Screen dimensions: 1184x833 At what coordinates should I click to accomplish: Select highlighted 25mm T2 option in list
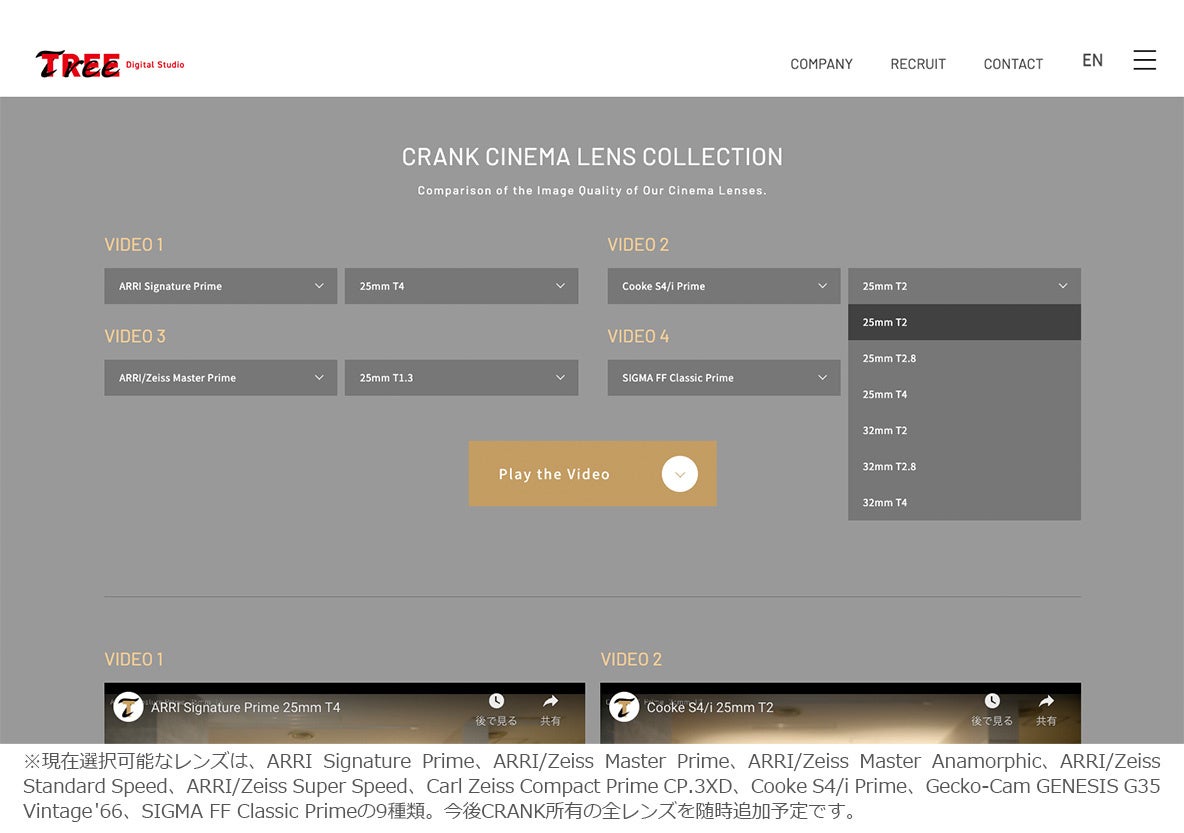[x=964, y=322]
